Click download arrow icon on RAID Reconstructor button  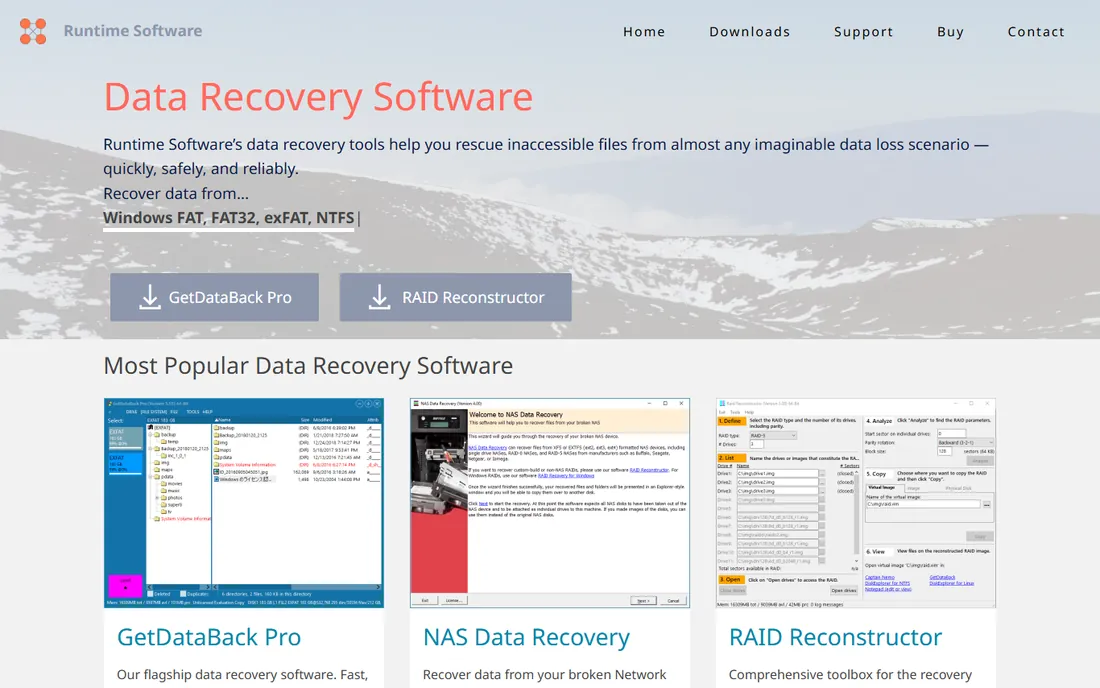(380, 297)
